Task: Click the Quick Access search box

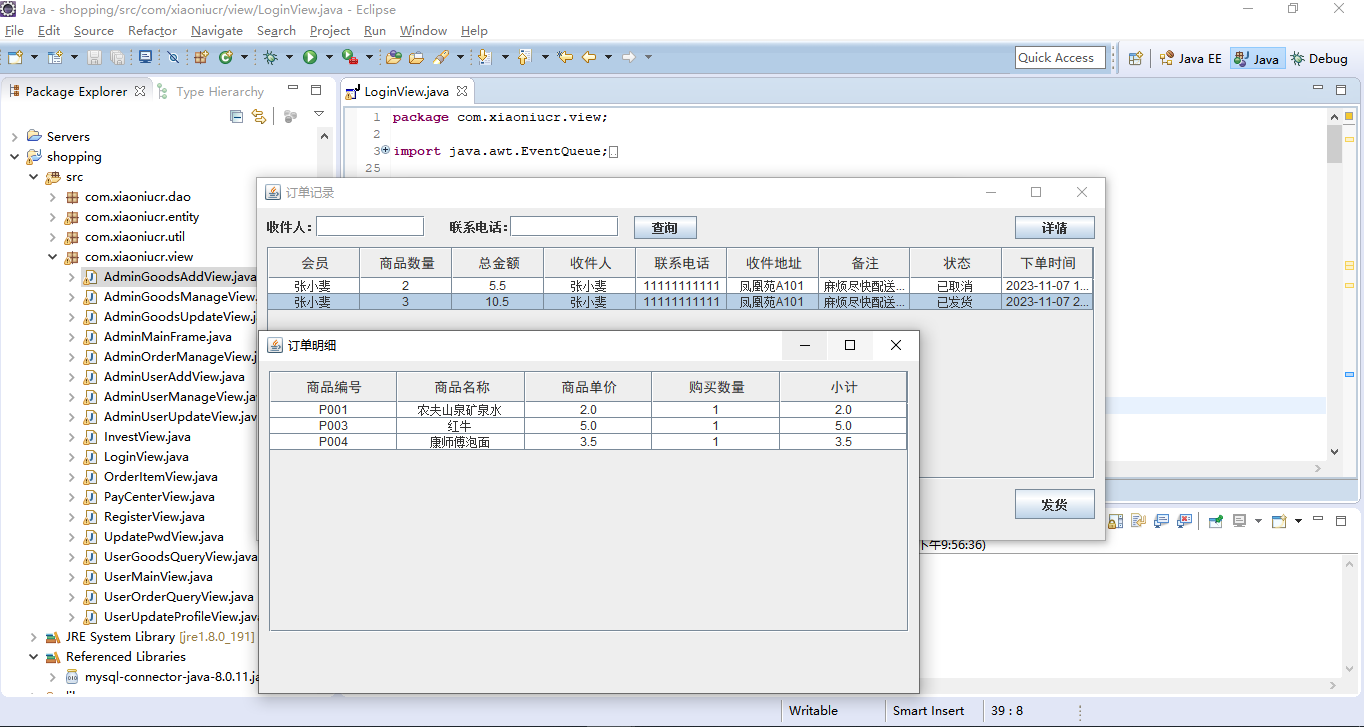Action: click(x=1060, y=58)
